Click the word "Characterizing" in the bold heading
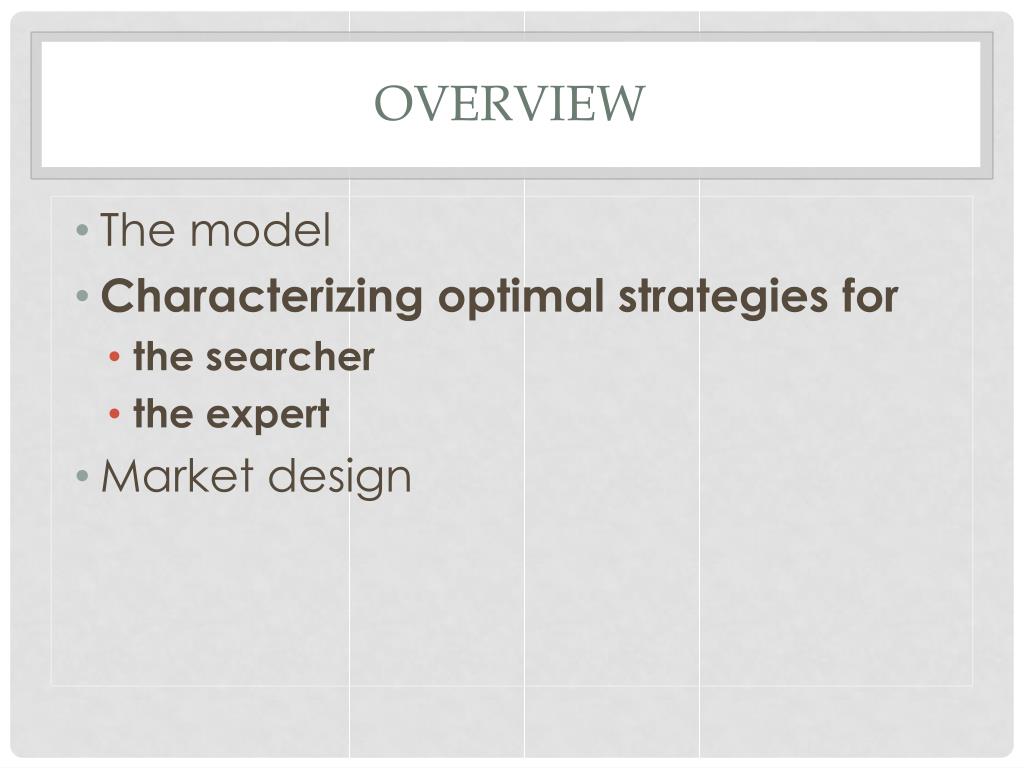The image size is (1024, 768). (x=262, y=296)
